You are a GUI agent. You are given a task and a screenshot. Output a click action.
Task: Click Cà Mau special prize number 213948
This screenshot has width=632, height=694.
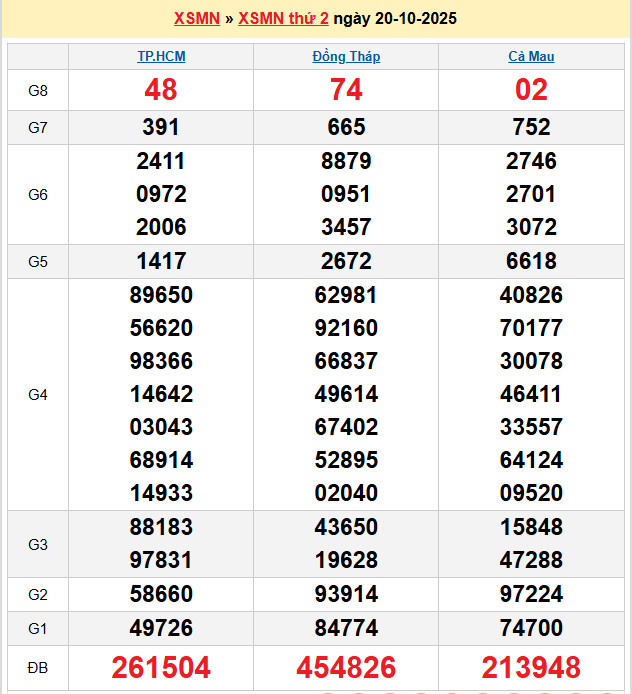point(531,668)
